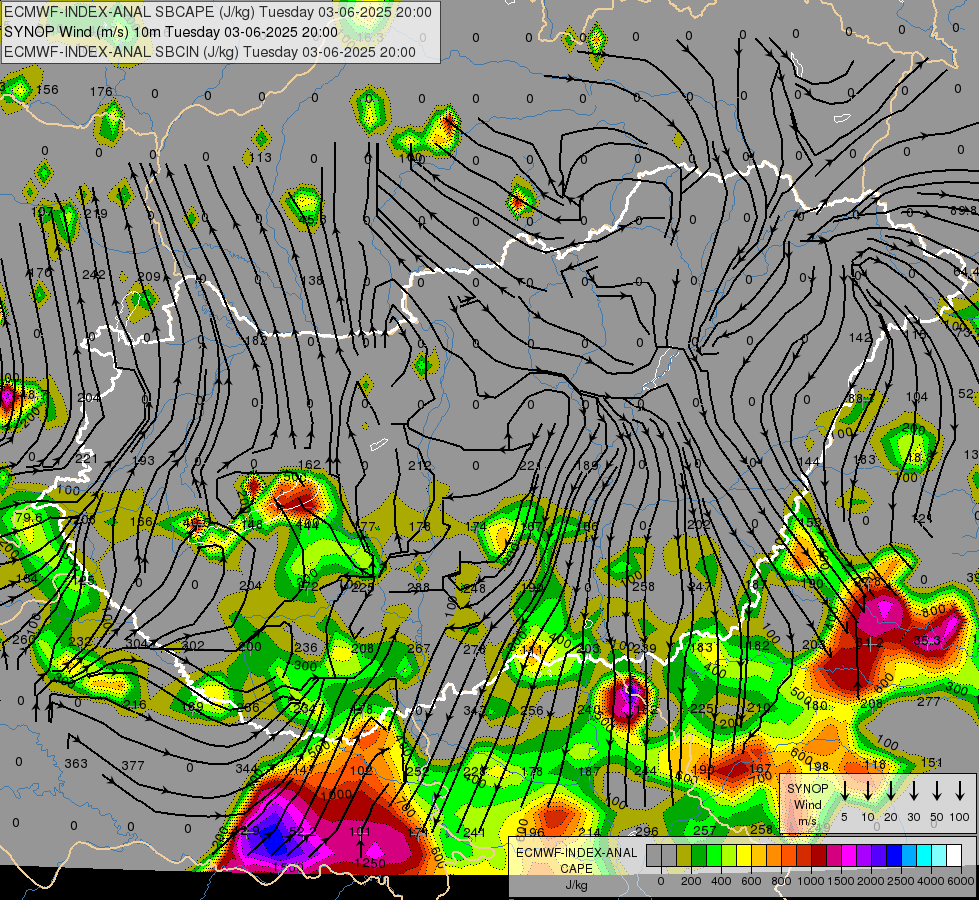Click the 100 m/s wind arrow symbol
The height and width of the screenshot is (900, 979).
[x=960, y=791]
